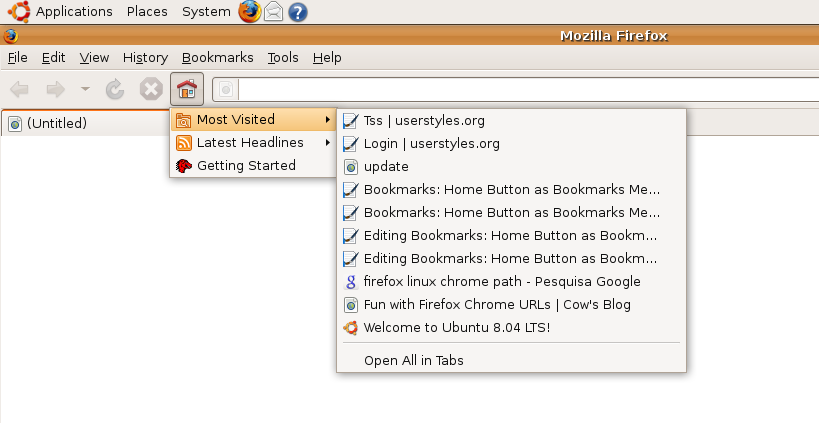
Task: Open the Tools menu
Action: pos(283,57)
